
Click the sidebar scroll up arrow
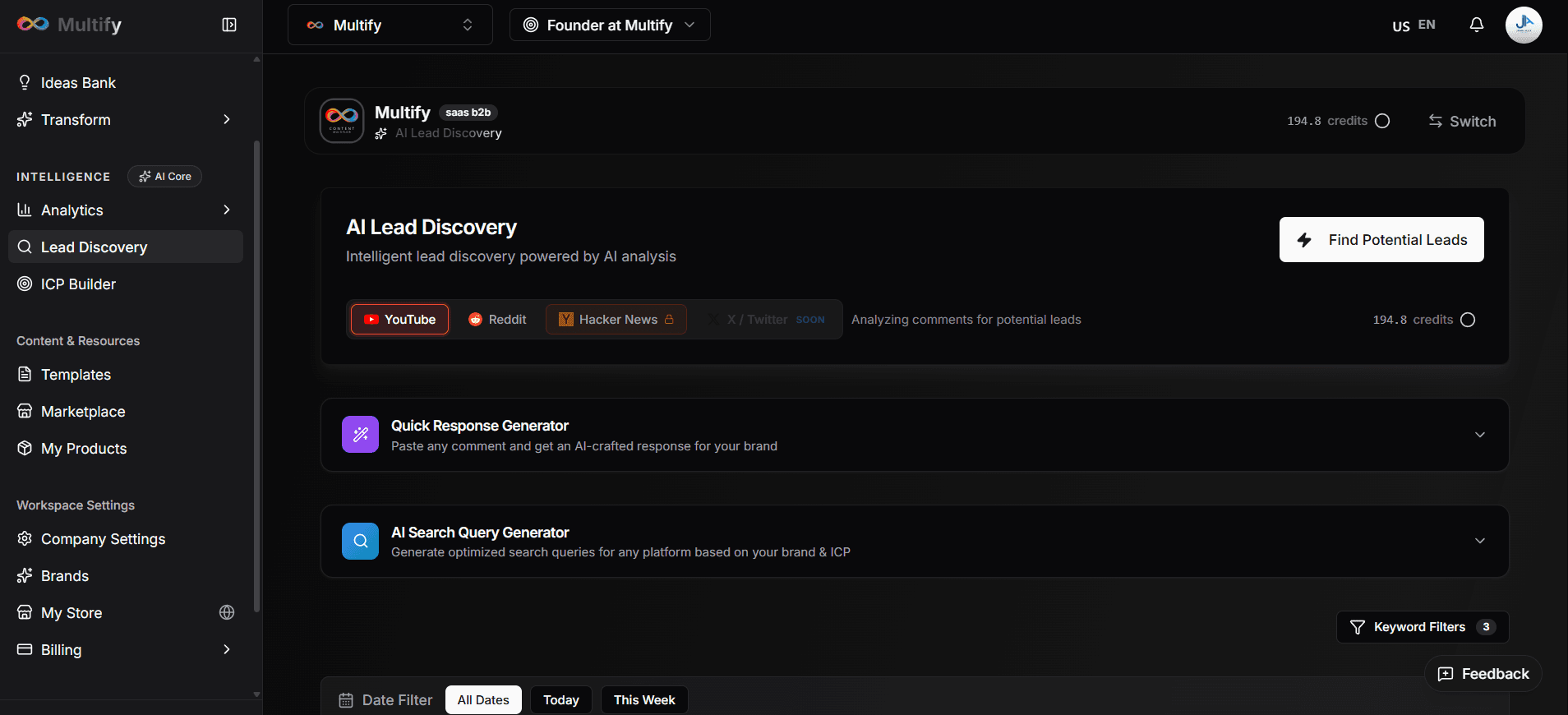pyautogui.click(x=256, y=59)
